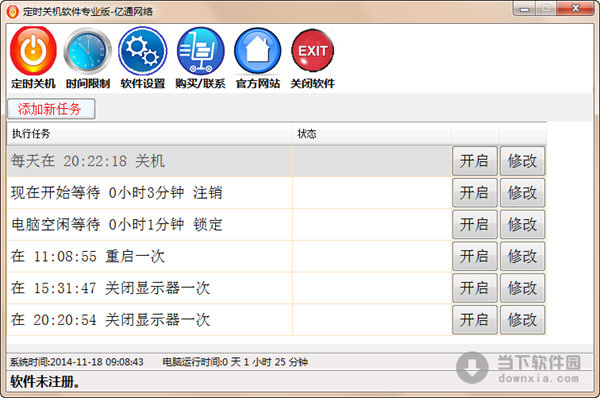Viewport: 600px width, 398px height.
Task: Enable the 每天在 20:22:18 关机 task
Action: [475, 161]
